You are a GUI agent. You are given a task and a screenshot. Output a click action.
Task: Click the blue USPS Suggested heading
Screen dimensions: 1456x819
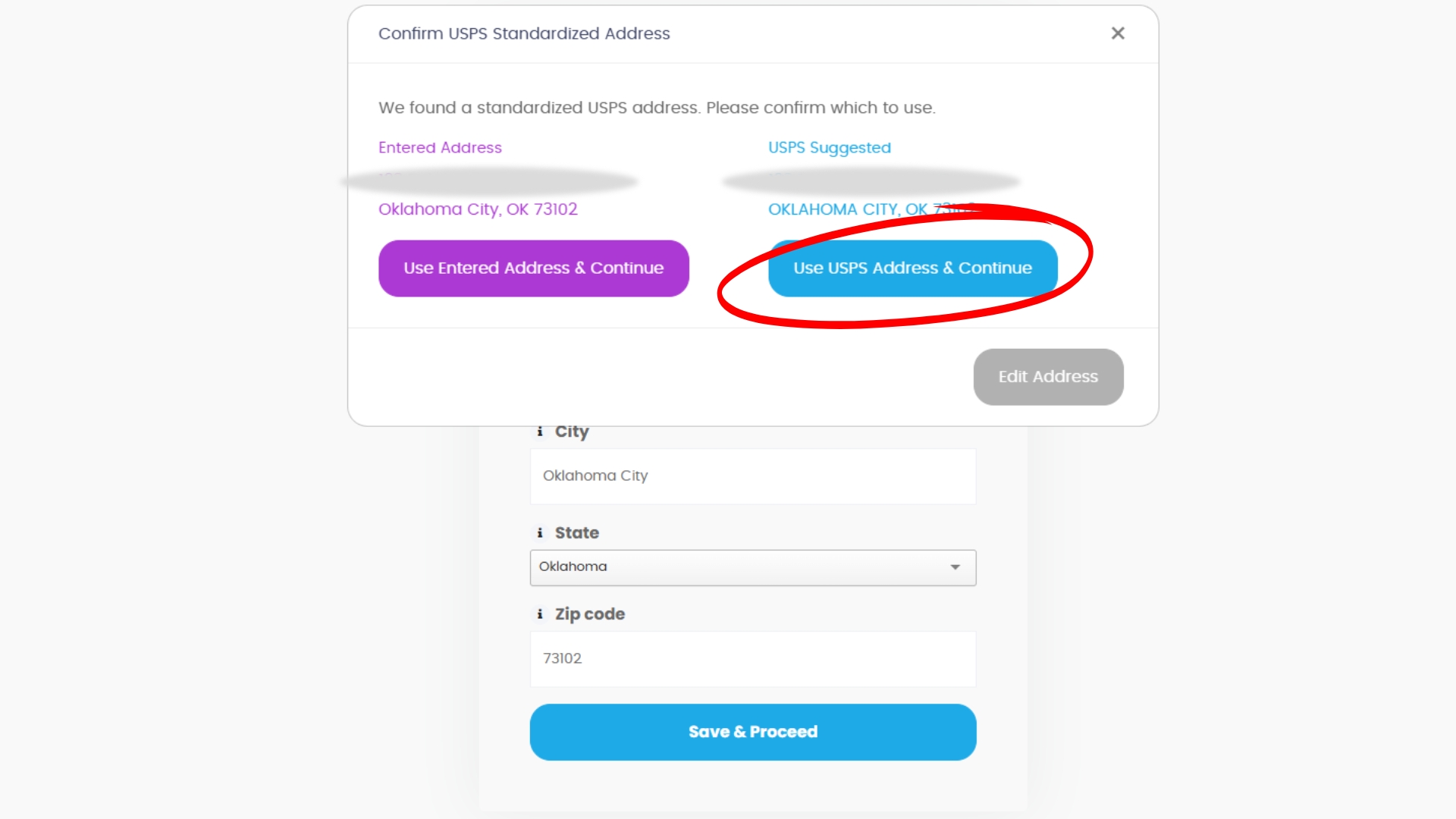[829, 148]
